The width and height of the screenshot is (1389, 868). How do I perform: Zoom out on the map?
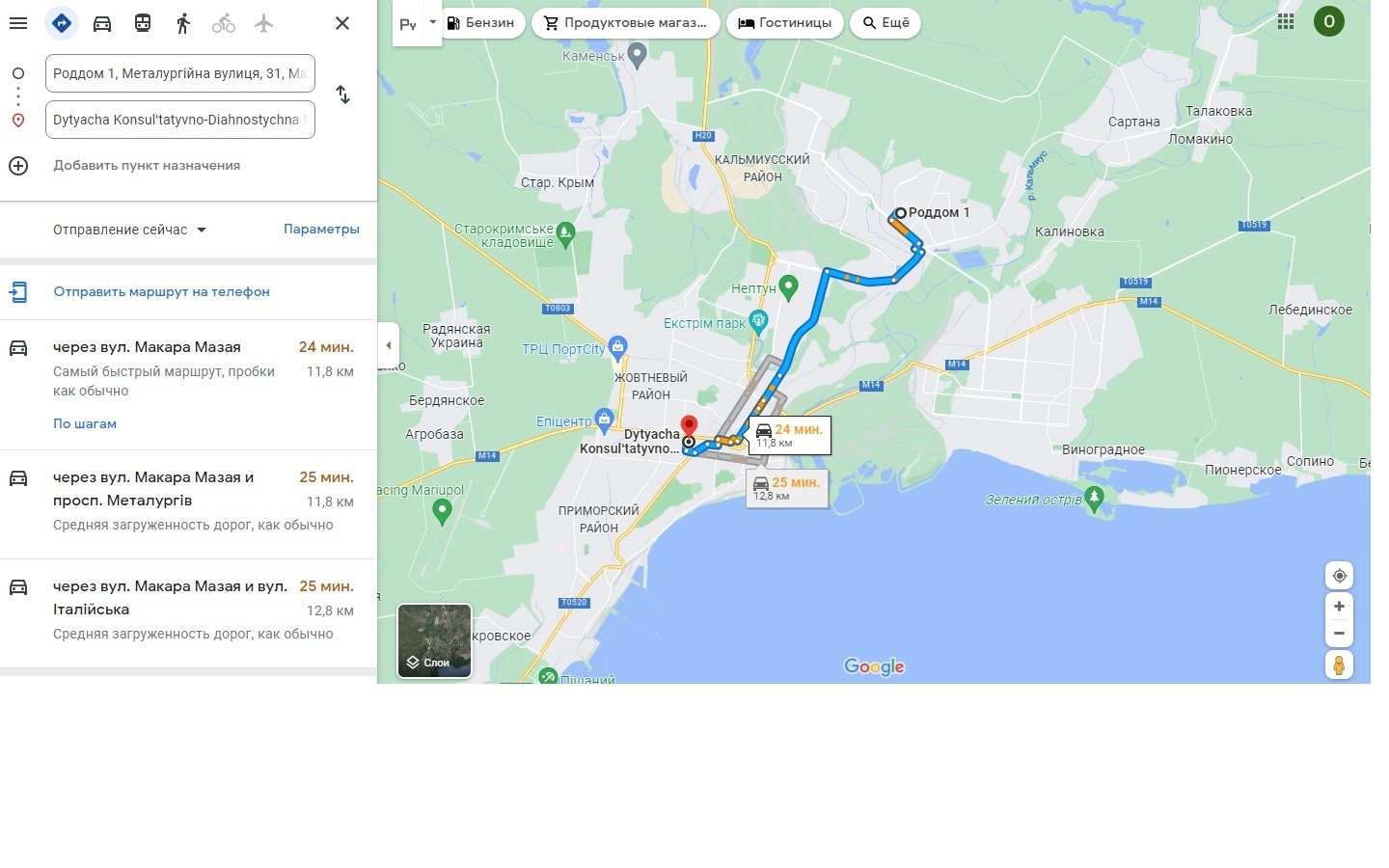(1339, 634)
